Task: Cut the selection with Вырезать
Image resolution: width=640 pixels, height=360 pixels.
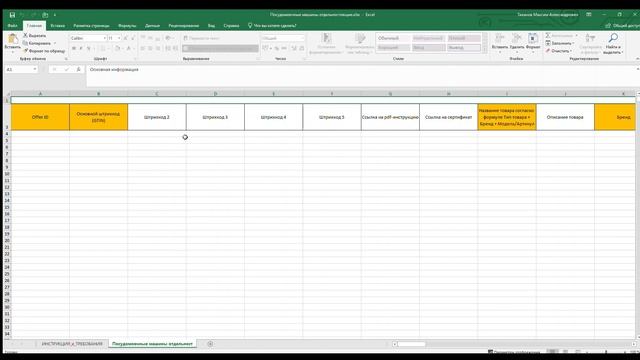Action: click(x=35, y=36)
